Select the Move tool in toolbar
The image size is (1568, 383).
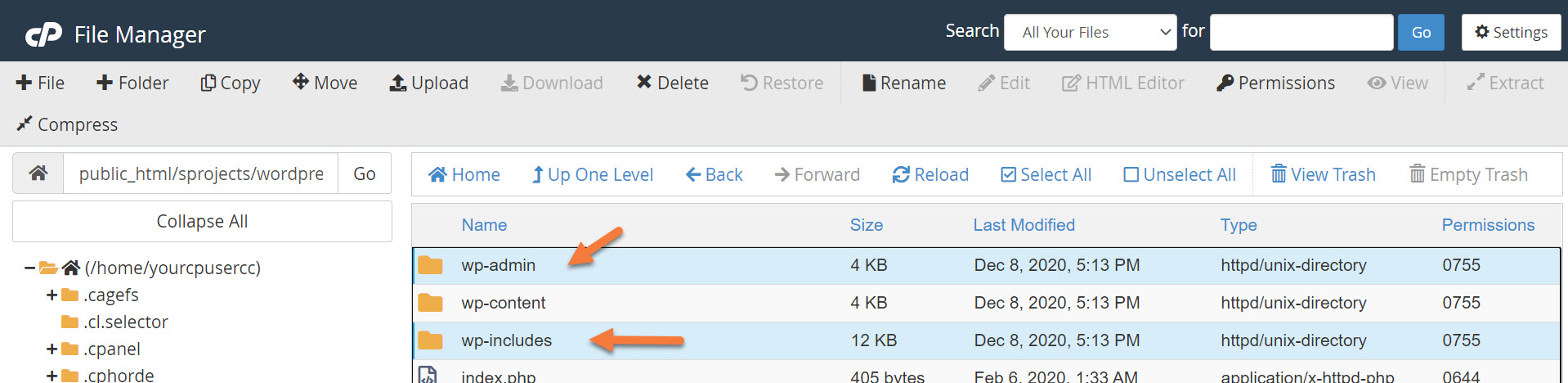(301, 82)
